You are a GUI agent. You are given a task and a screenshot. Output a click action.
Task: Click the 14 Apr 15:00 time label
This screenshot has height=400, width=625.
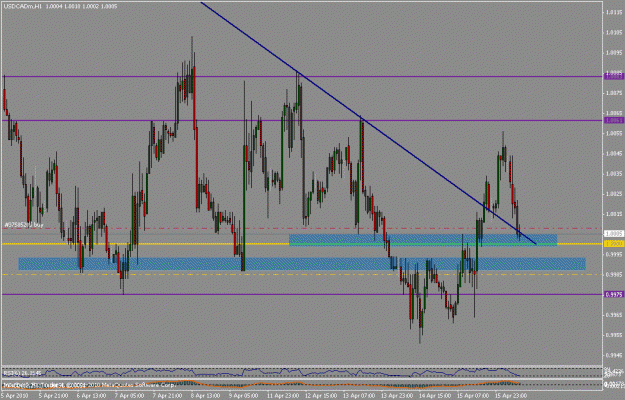(x=436, y=396)
